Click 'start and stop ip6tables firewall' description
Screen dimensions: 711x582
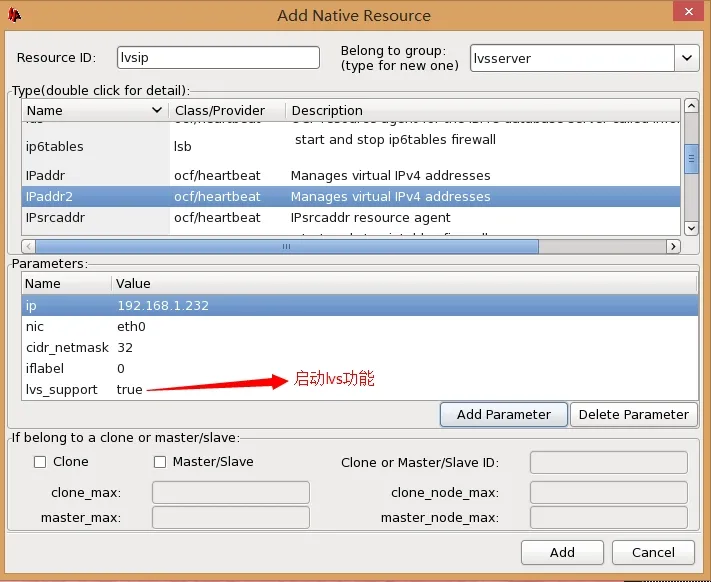(x=395, y=140)
